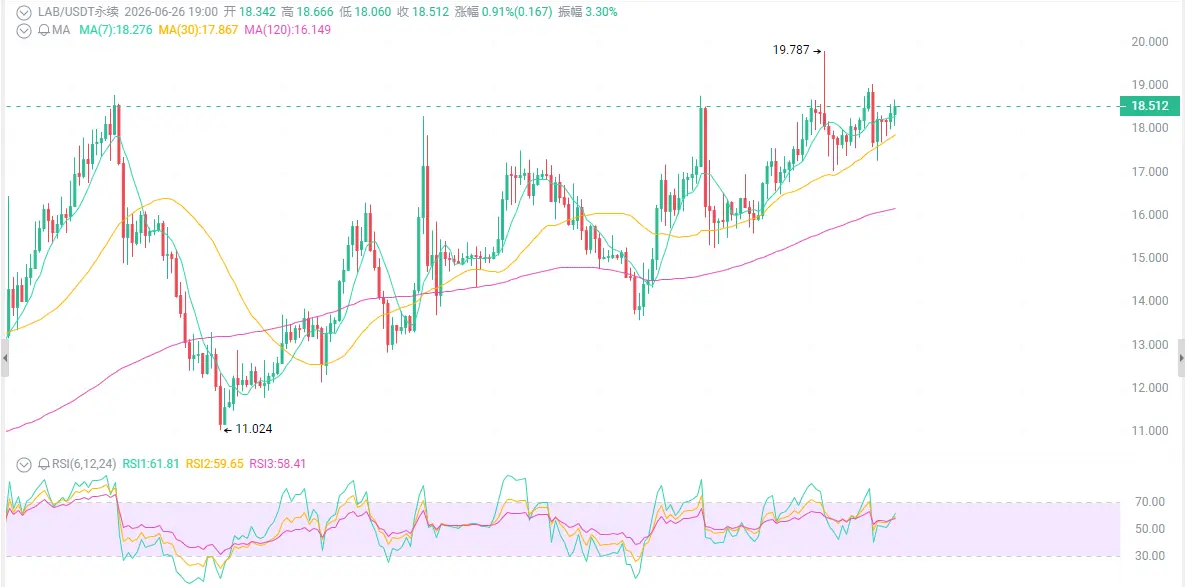The height and width of the screenshot is (587, 1185).
Task: Click the 11.000 price axis label
Action: pyautogui.click(x=1150, y=431)
